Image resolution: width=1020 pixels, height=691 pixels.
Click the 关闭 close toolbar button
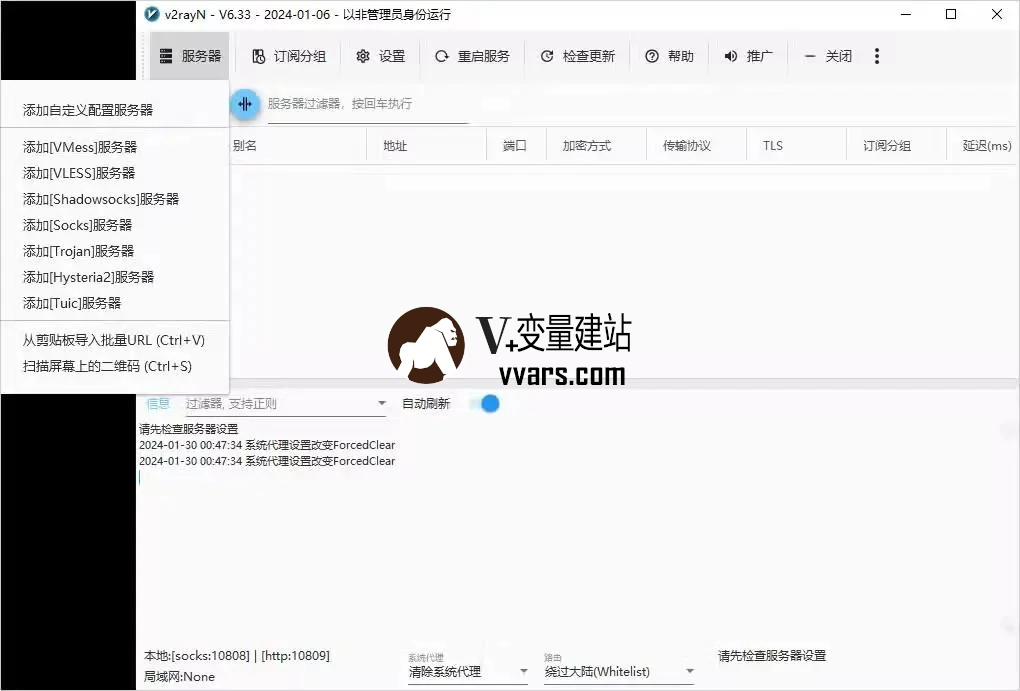pyautogui.click(x=828, y=57)
